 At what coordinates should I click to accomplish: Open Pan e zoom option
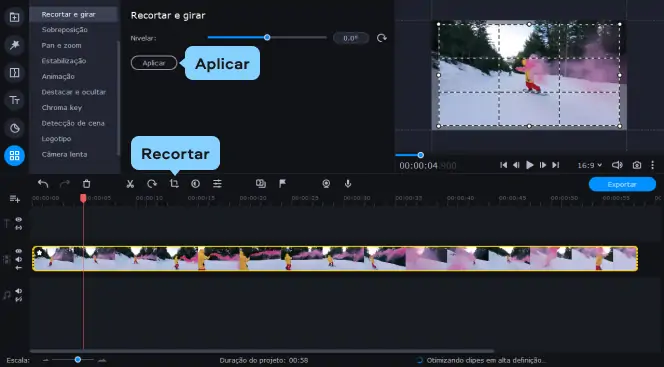61,45
